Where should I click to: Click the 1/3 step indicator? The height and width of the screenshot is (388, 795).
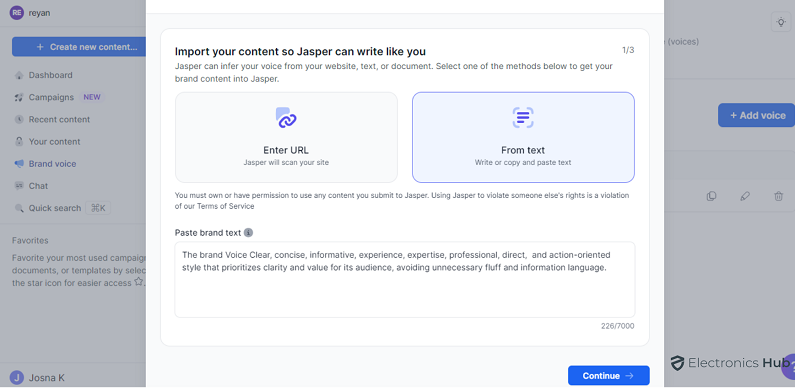628,50
